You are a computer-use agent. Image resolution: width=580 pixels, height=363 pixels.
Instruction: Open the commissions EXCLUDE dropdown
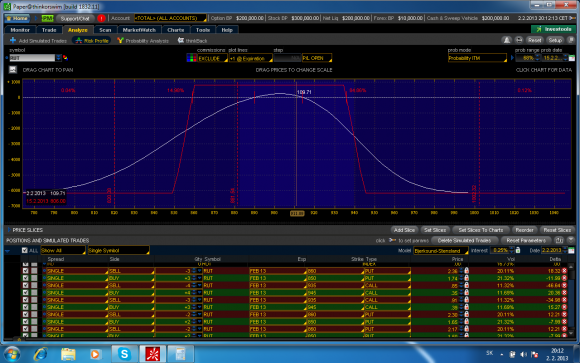pyautogui.click(x=212, y=58)
